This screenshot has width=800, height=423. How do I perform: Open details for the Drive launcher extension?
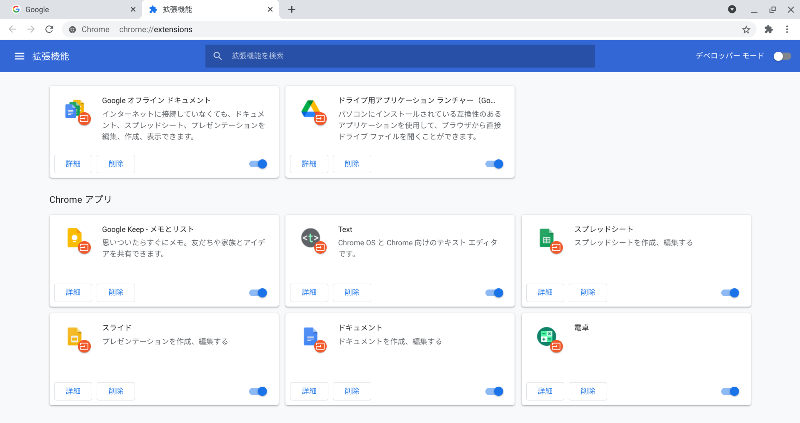pos(309,164)
